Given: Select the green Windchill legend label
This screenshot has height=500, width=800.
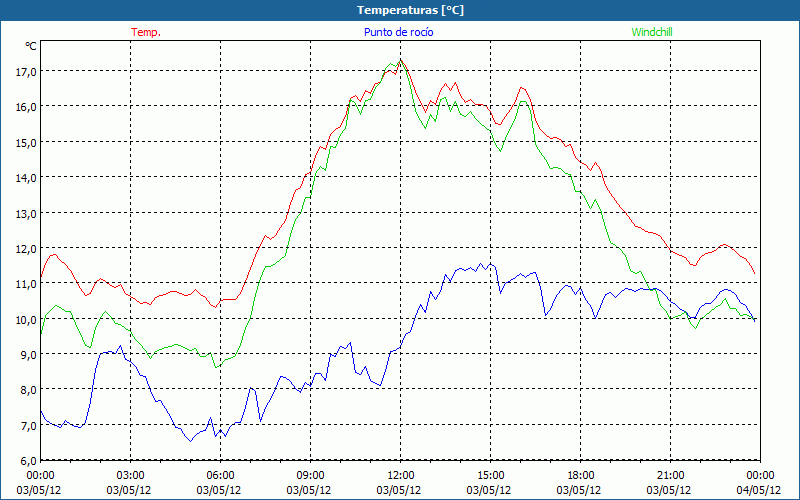Looking at the screenshot, I should tap(651, 32).
